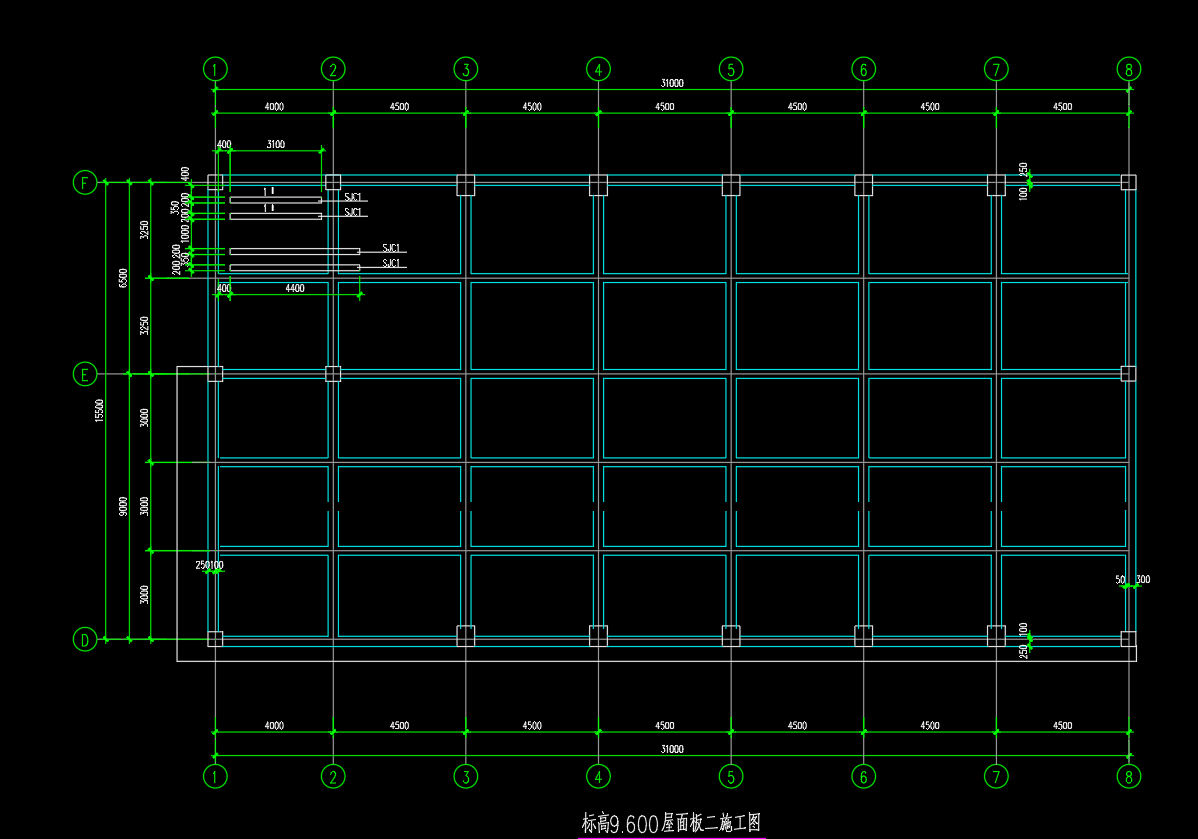Select axis bubble 2 in the bottom row
Screen dimensions: 1198x839
tap(333, 777)
